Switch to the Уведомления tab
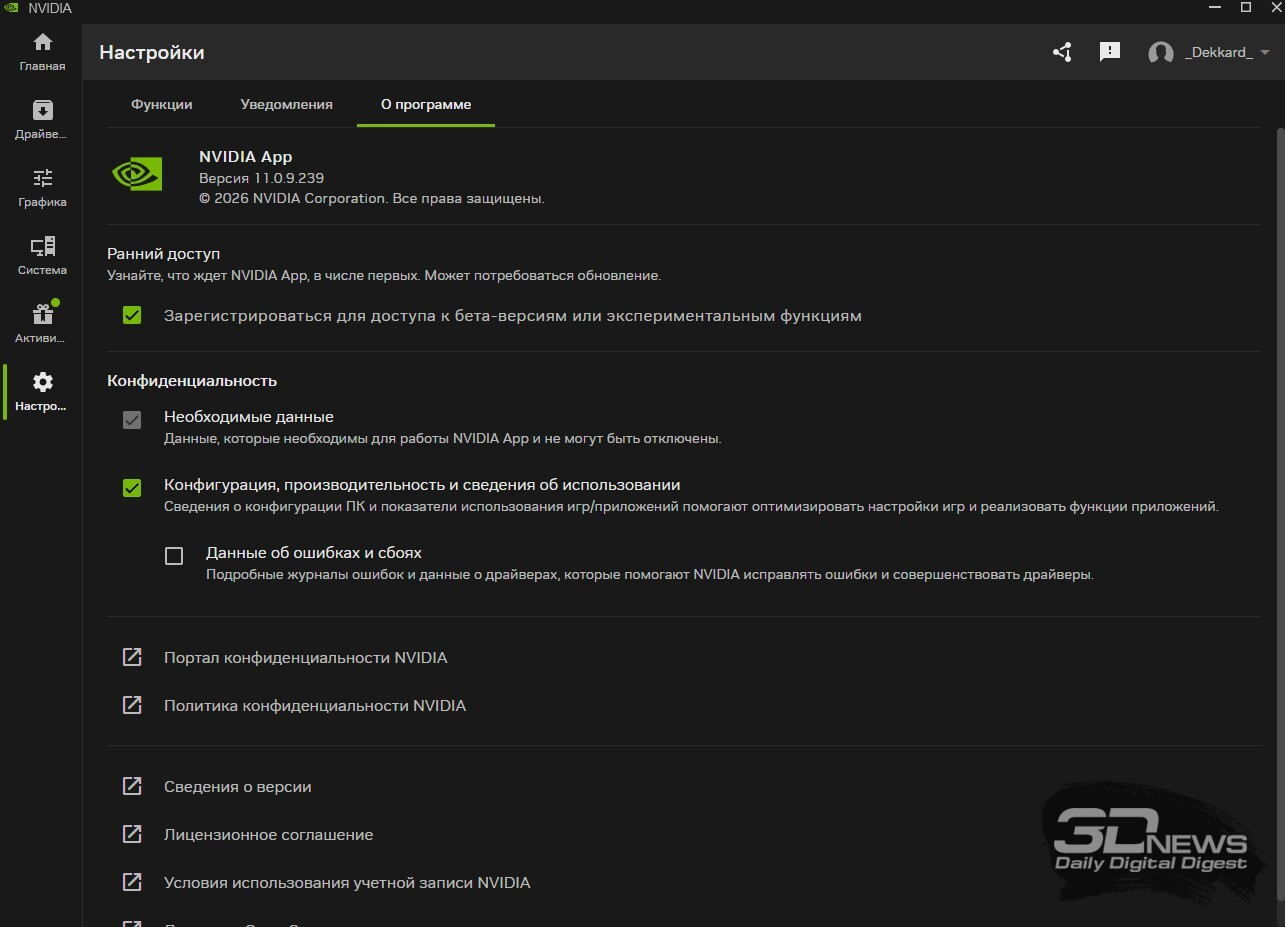The image size is (1285, 927). pos(287,104)
